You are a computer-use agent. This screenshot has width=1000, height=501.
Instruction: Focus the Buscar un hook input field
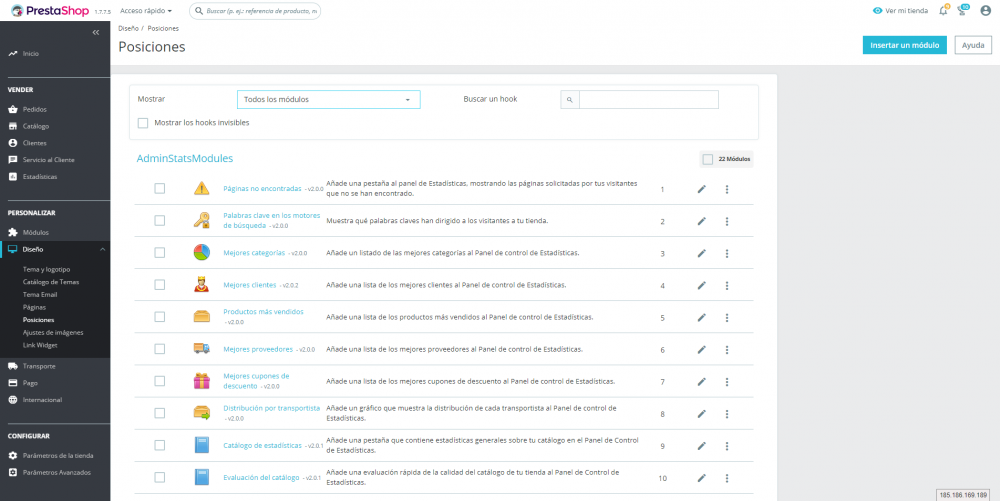(x=649, y=99)
